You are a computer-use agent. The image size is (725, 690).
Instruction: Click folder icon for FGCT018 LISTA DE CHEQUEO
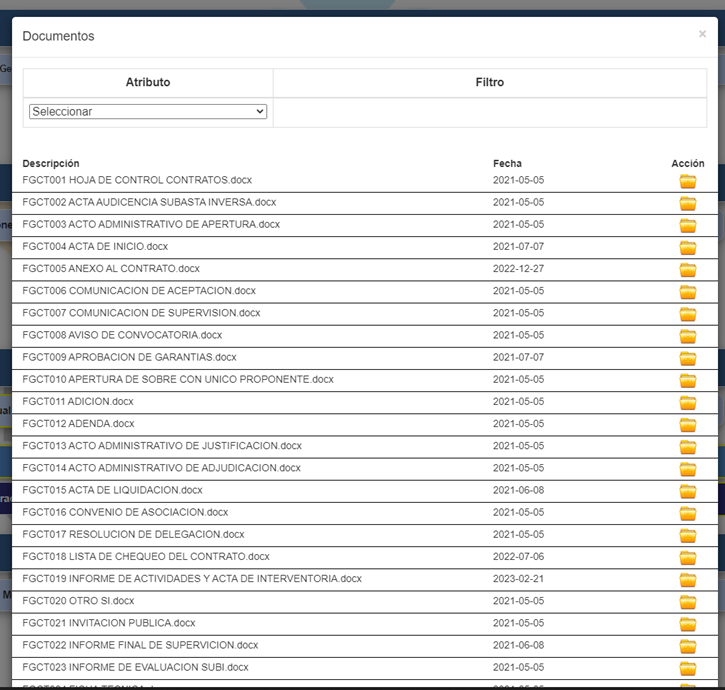687,557
